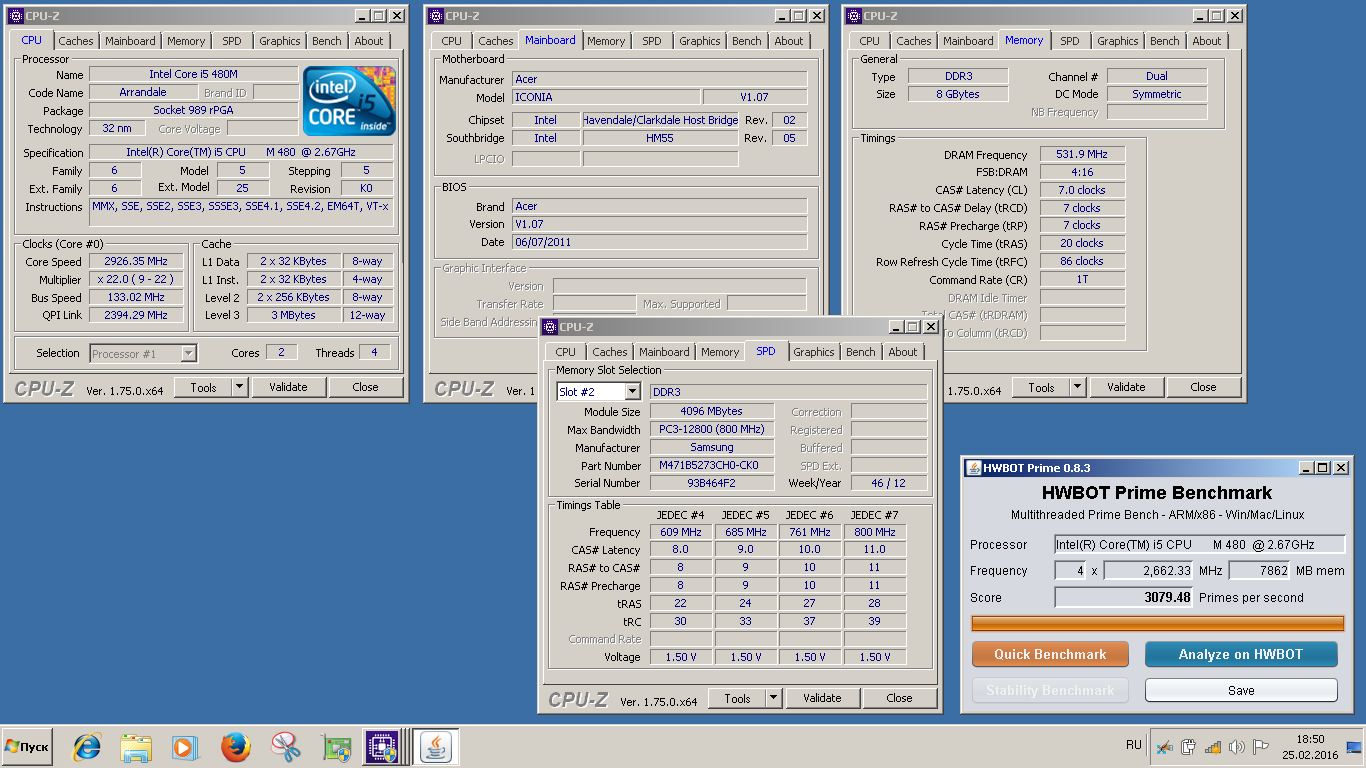The height and width of the screenshot is (768, 1366).
Task: Click the mainboard model ICONIA
Action: tap(605, 97)
